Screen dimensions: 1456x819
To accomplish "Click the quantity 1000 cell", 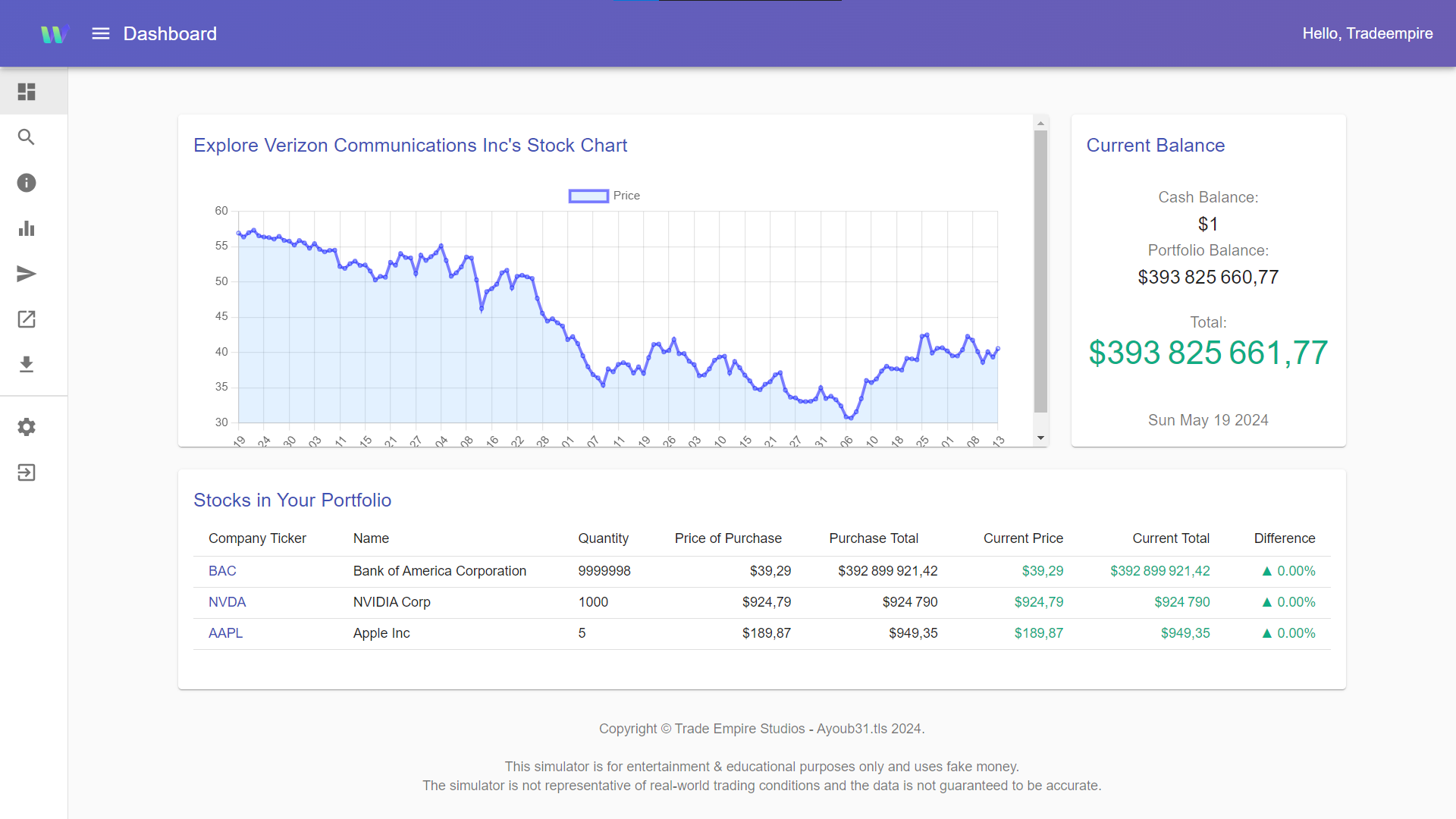I will 593,602.
